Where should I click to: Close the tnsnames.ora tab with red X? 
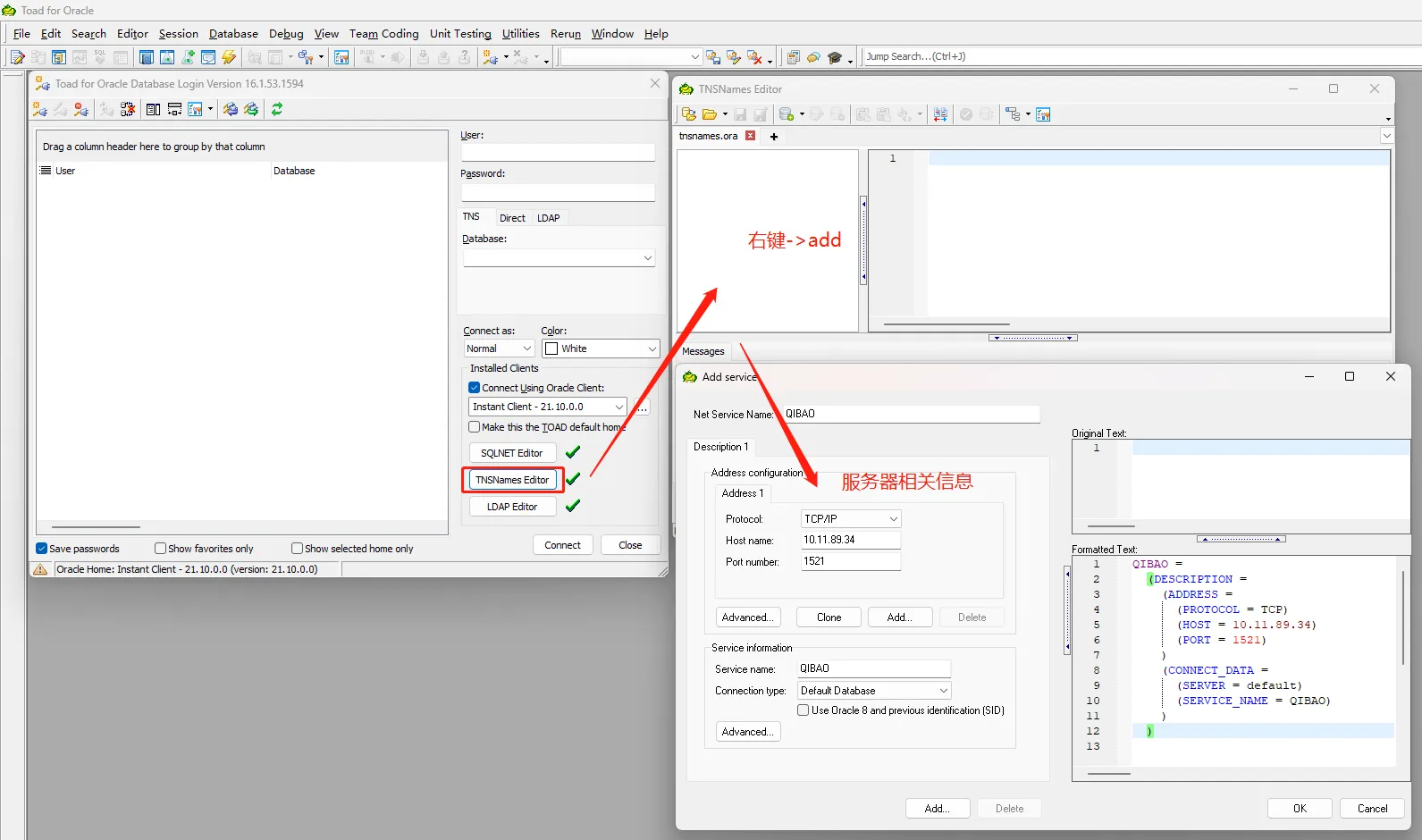751,136
